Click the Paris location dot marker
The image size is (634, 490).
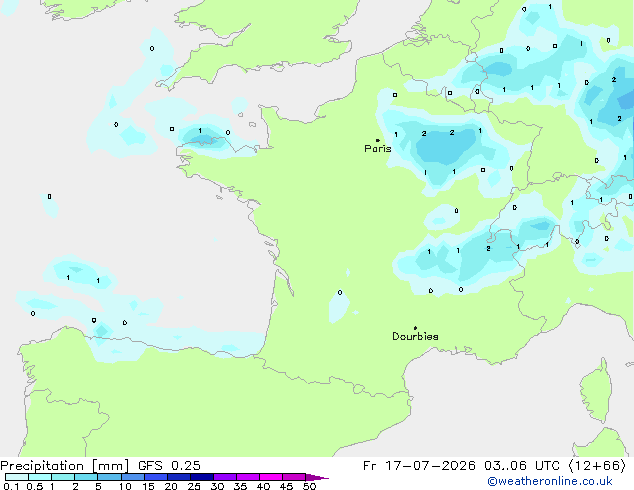(x=378, y=140)
